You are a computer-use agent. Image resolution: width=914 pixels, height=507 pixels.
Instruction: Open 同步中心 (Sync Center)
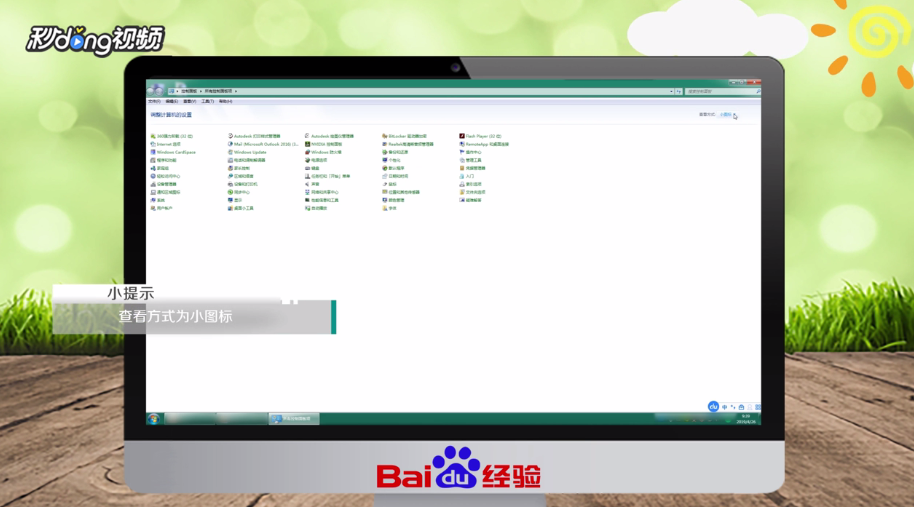[x=239, y=192]
